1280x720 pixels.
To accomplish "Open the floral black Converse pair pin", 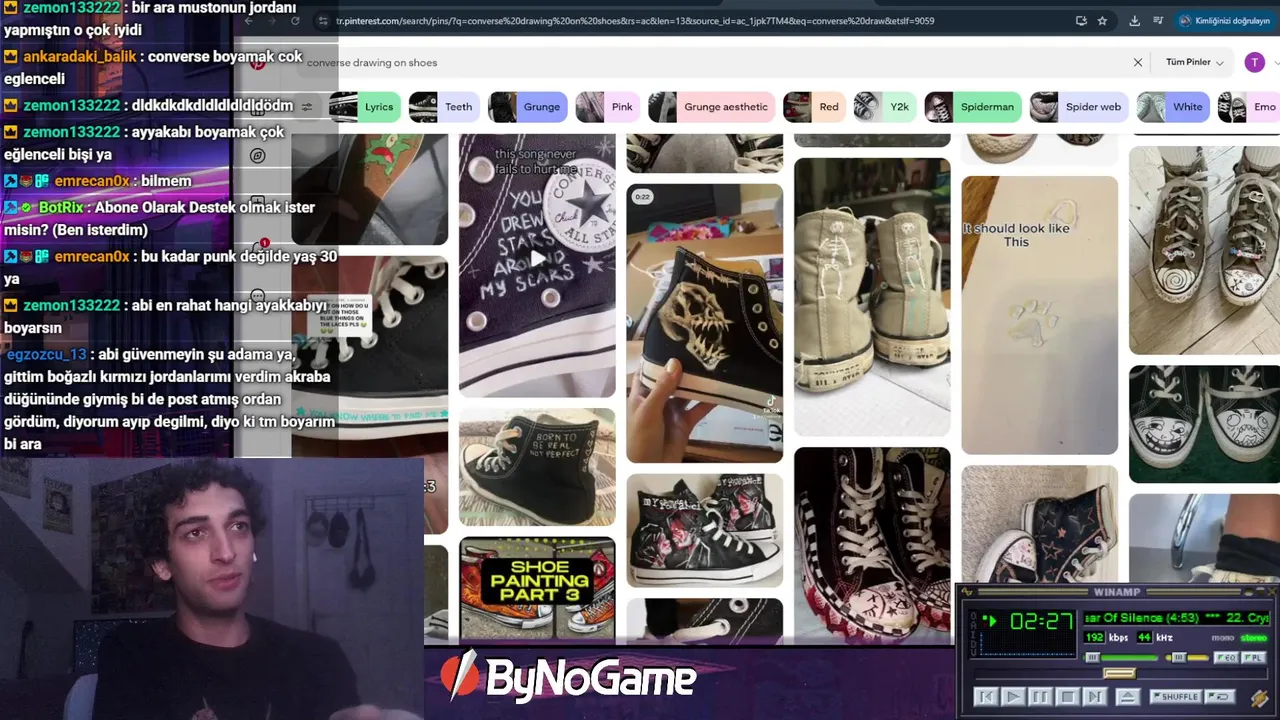I will (x=705, y=530).
